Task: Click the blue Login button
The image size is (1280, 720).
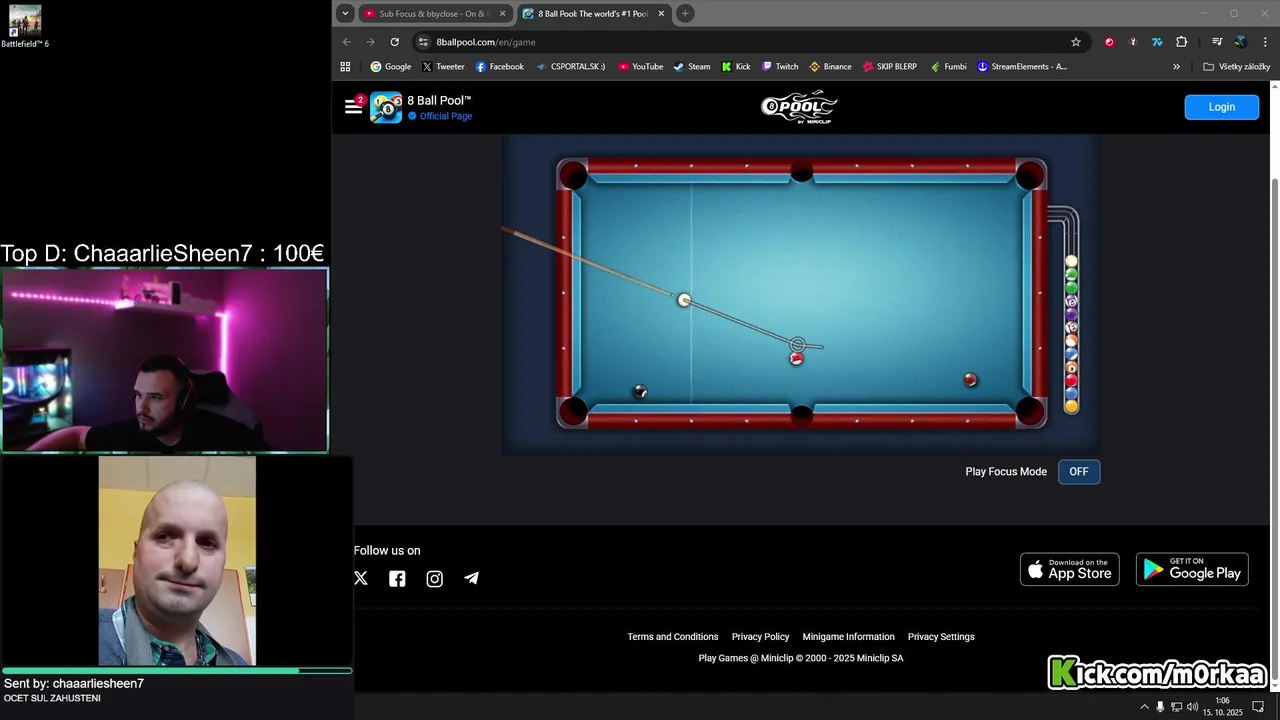Action: click(1221, 107)
